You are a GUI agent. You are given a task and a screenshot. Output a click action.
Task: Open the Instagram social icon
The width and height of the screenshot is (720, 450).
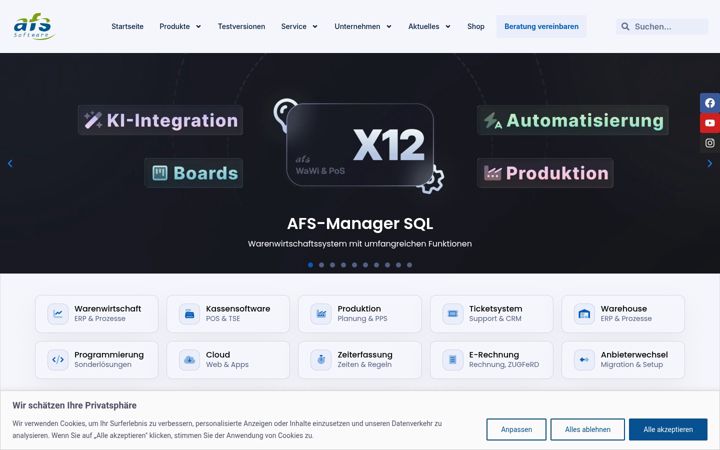709,143
